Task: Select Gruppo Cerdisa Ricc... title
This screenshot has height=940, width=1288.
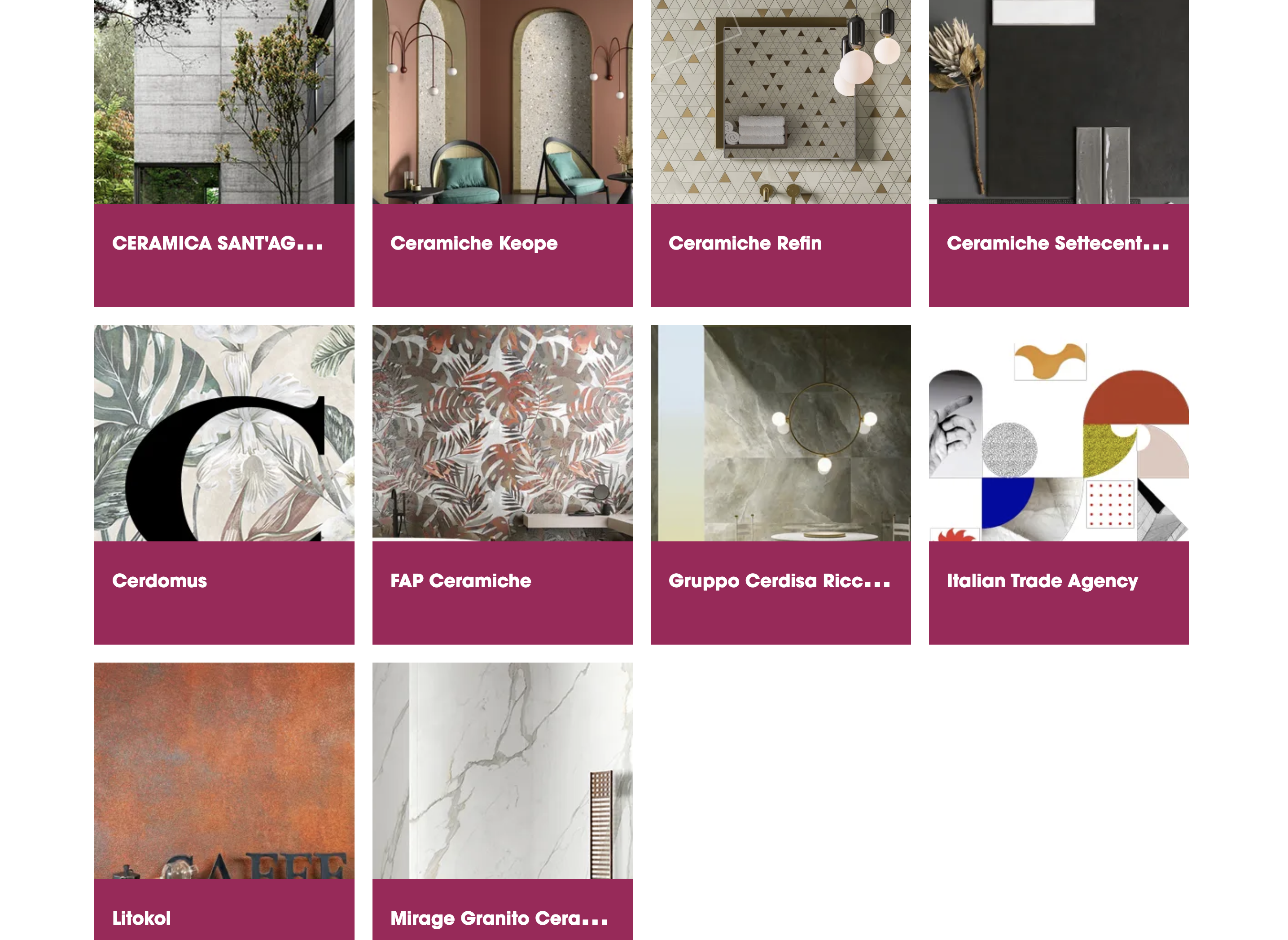Action: [x=780, y=581]
